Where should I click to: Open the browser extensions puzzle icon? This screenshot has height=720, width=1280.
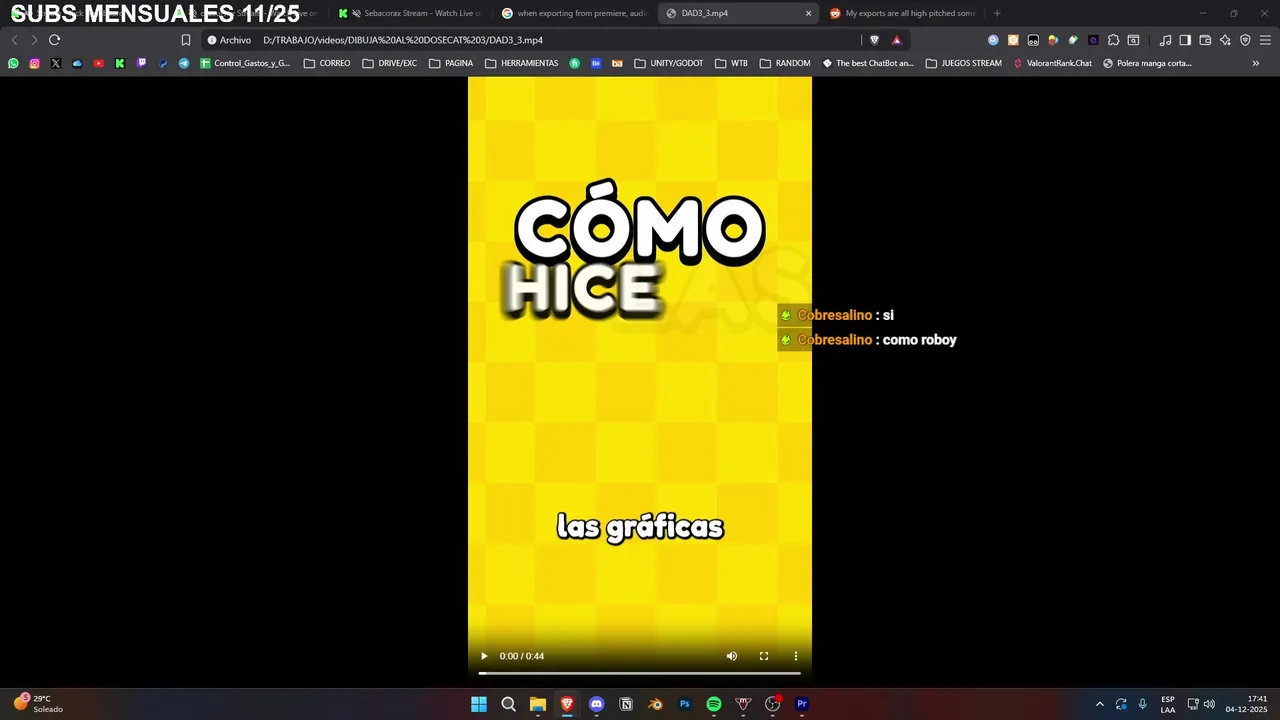(1113, 40)
